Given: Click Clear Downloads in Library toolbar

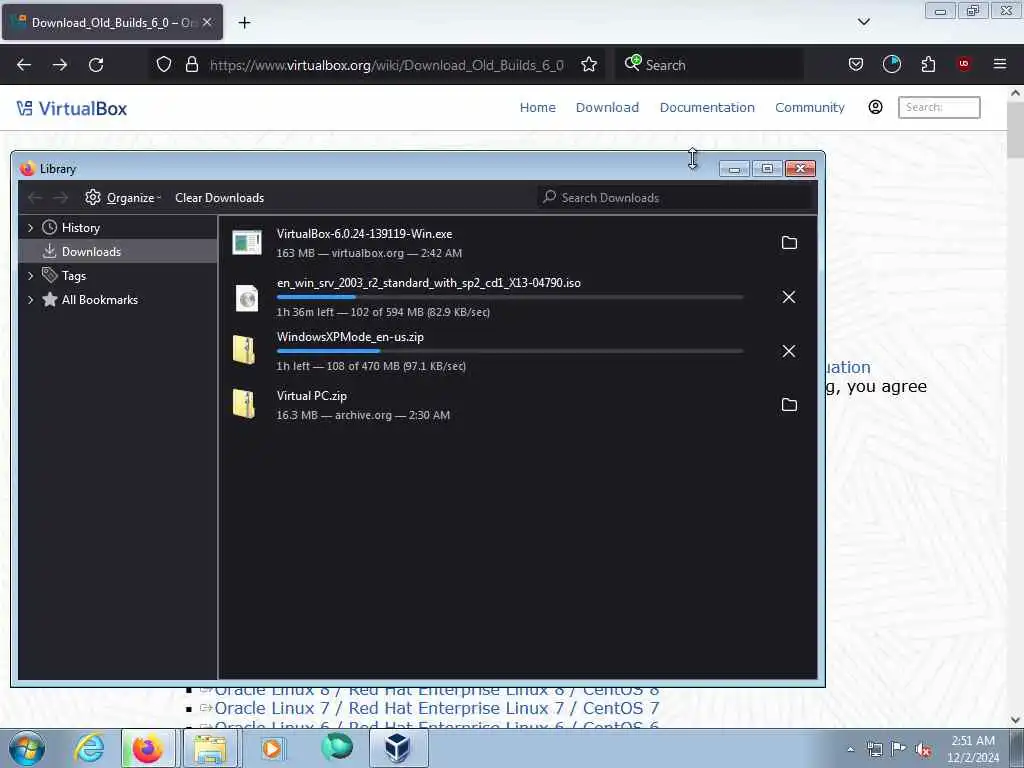Looking at the screenshot, I should [x=219, y=198].
